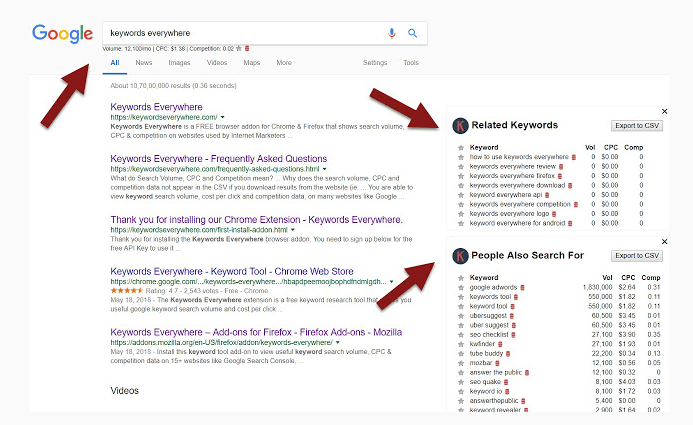
Task: Switch to the Maps tab
Action: 251,63
